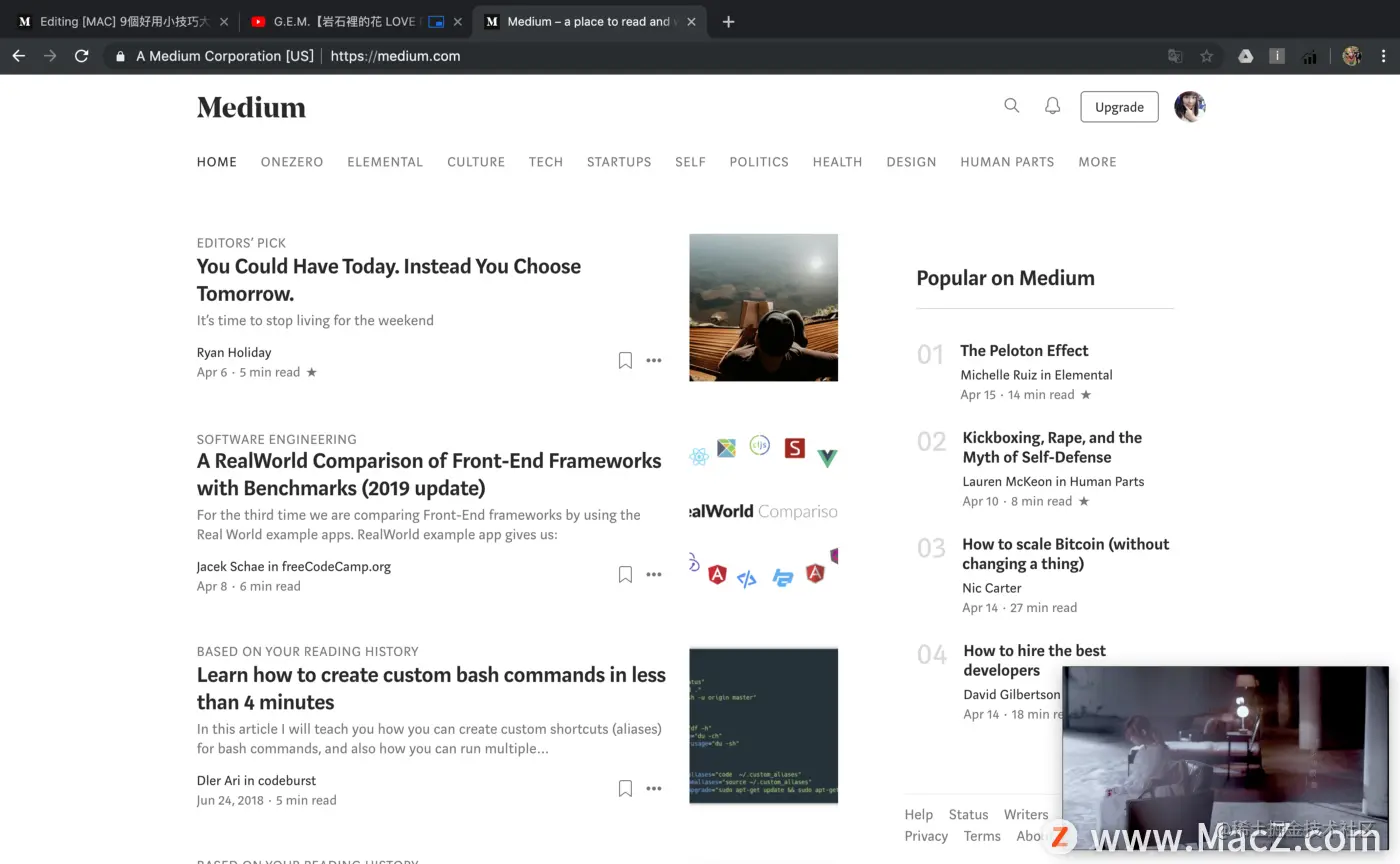Open the translate page icon
1400x864 pixels.
pos(1175,56)
